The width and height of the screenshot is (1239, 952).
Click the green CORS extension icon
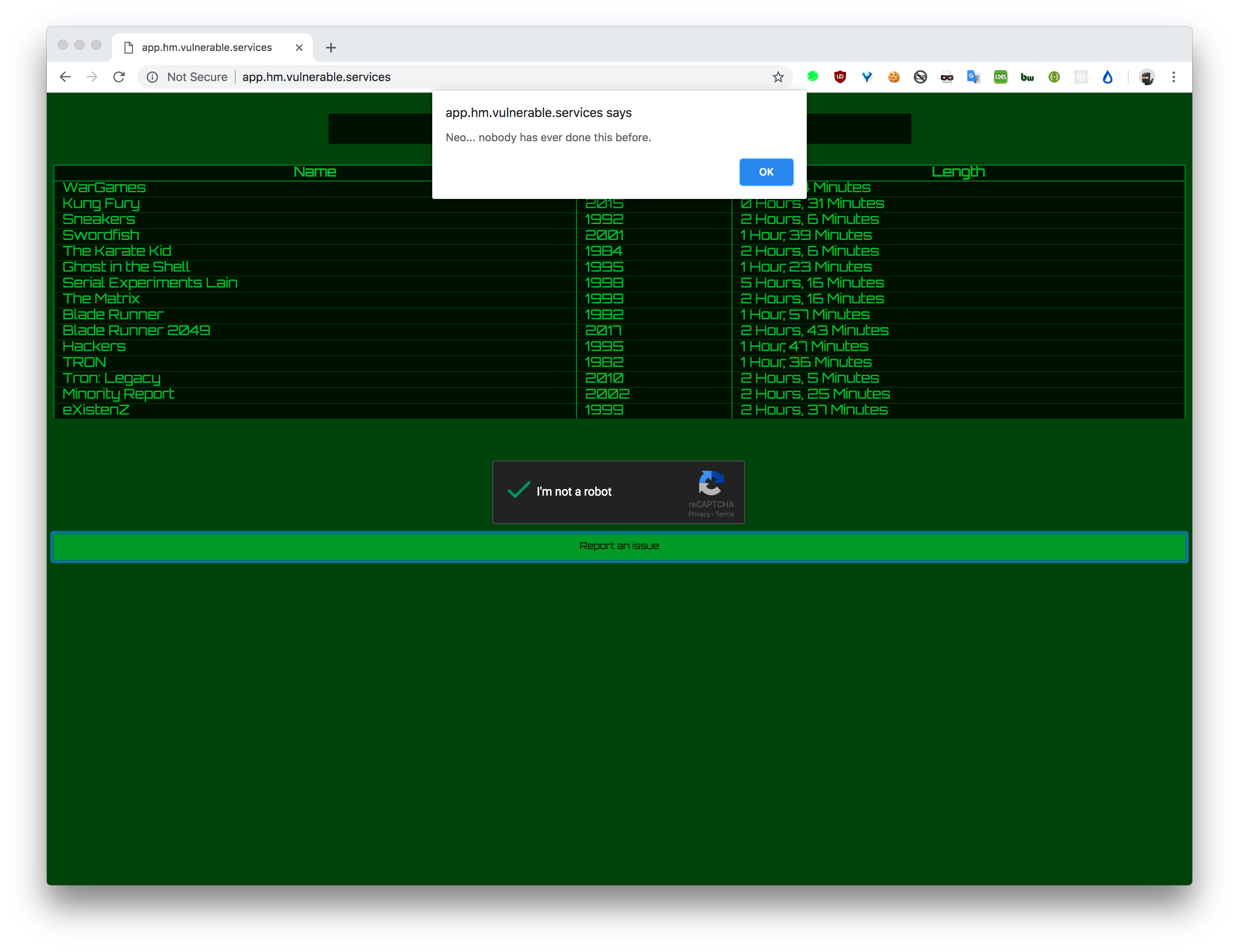(x=1000, y=77)
